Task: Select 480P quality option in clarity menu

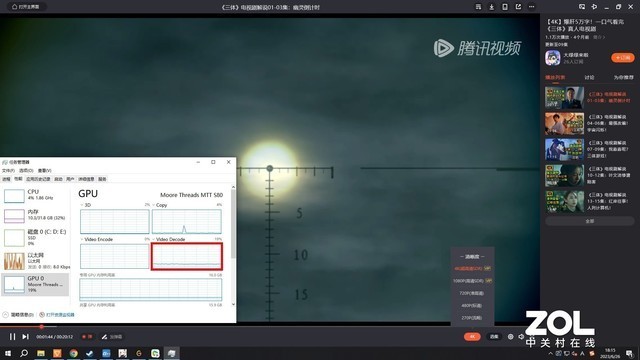Action: tap(471, 305)
